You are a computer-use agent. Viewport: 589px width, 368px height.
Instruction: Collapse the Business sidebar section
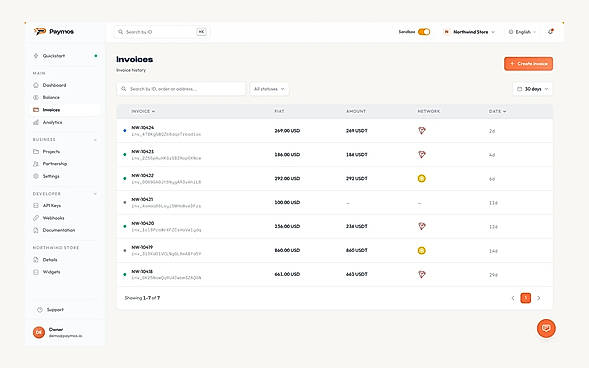95,140
